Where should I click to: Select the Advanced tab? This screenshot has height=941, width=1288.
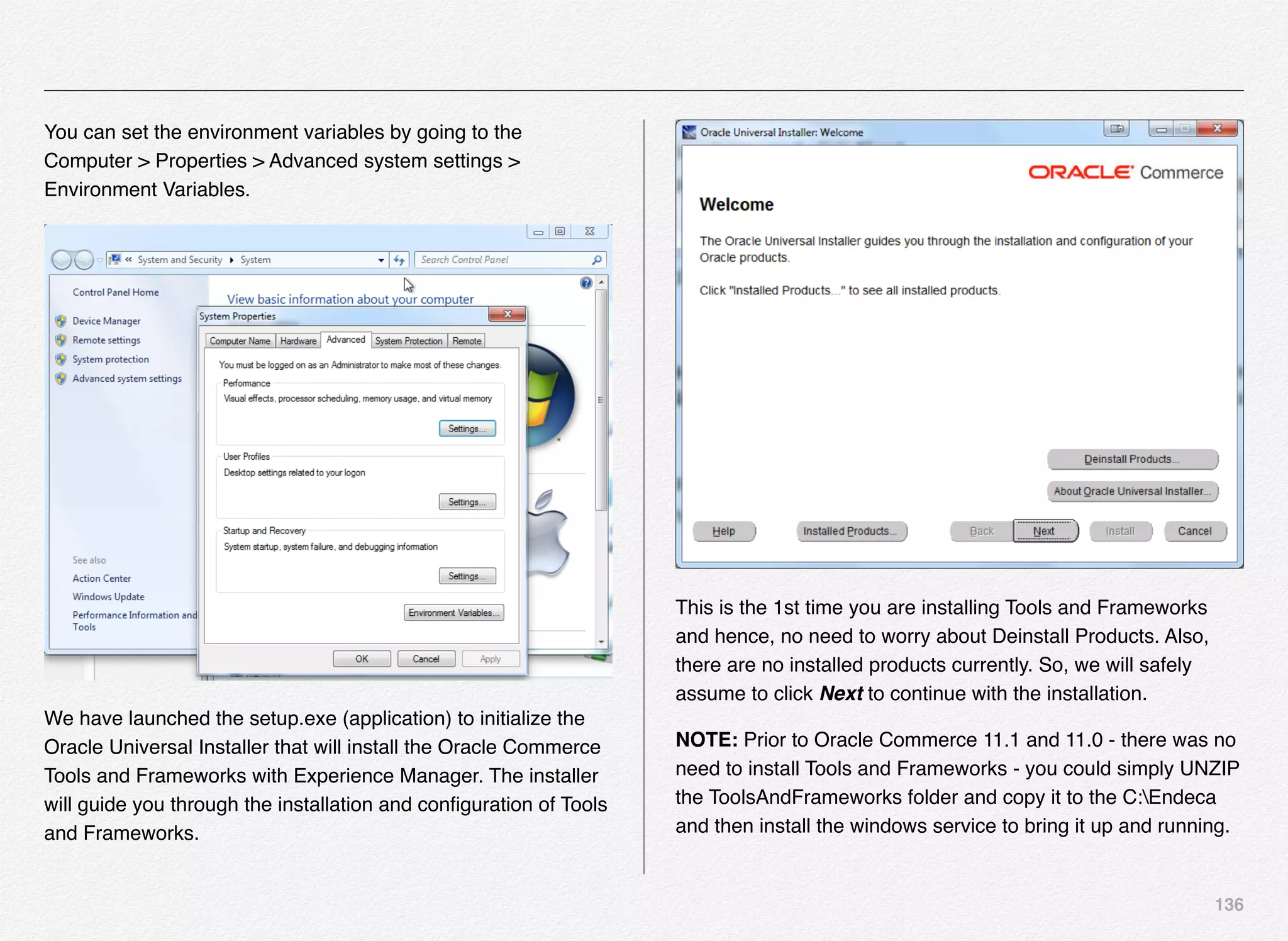click(346, 340)
